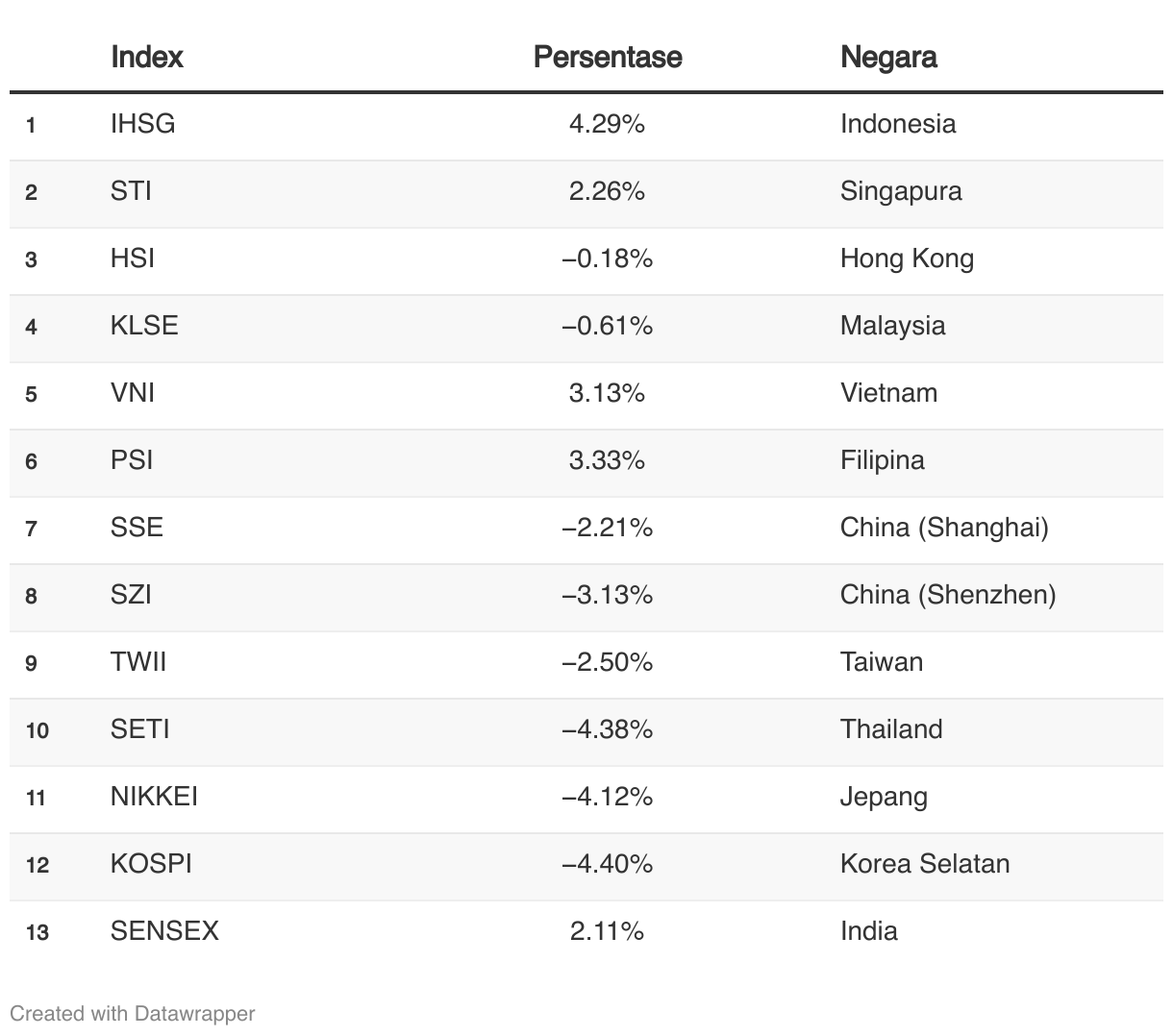Click the Vietnam country cell

coord(888,393)
